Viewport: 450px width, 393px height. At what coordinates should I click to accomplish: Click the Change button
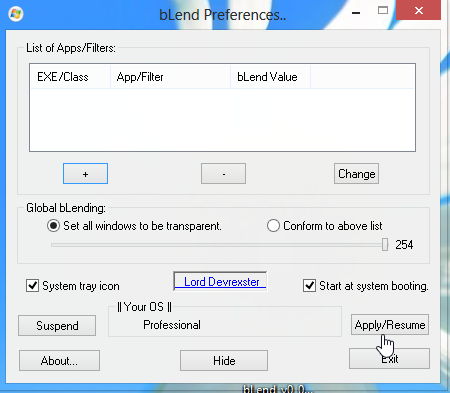pos(356,174)
